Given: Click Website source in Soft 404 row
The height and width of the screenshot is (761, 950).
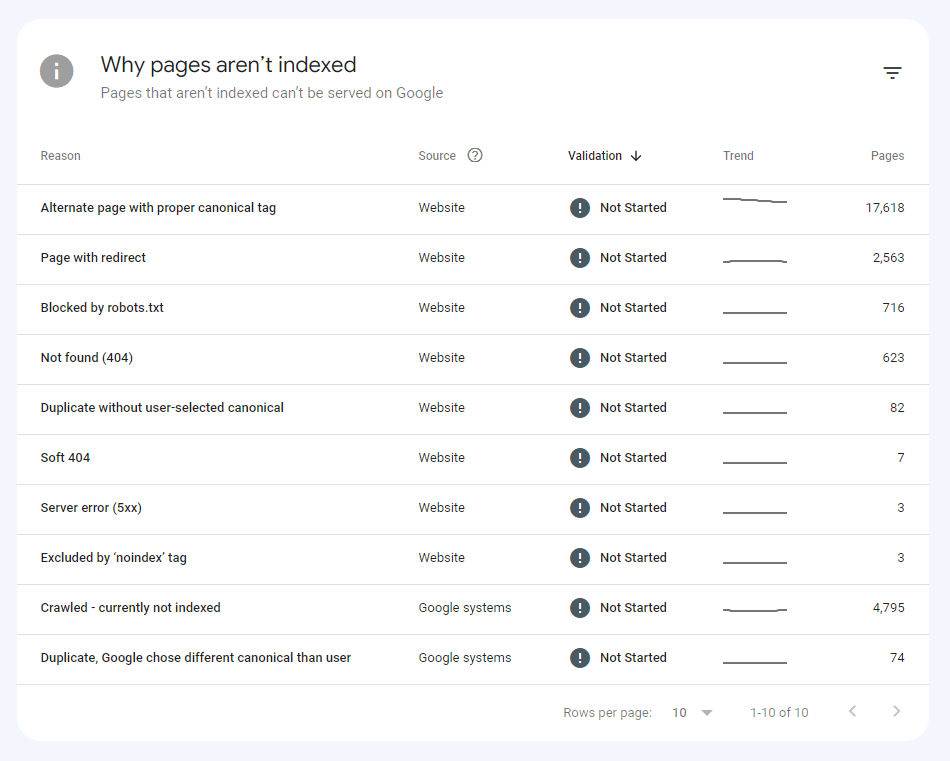Looking at the screenshot, I should tap(442, 457).
